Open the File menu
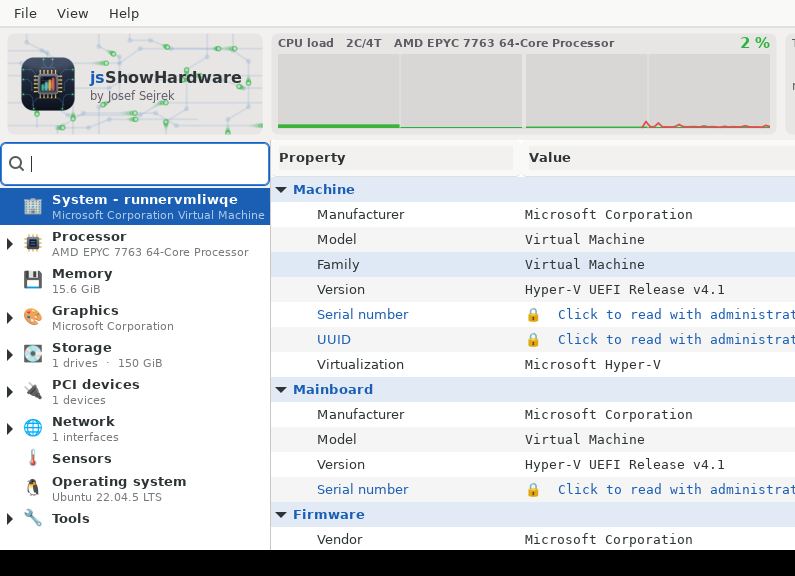This screenshot has width=795, height=576. coord(25,13)
